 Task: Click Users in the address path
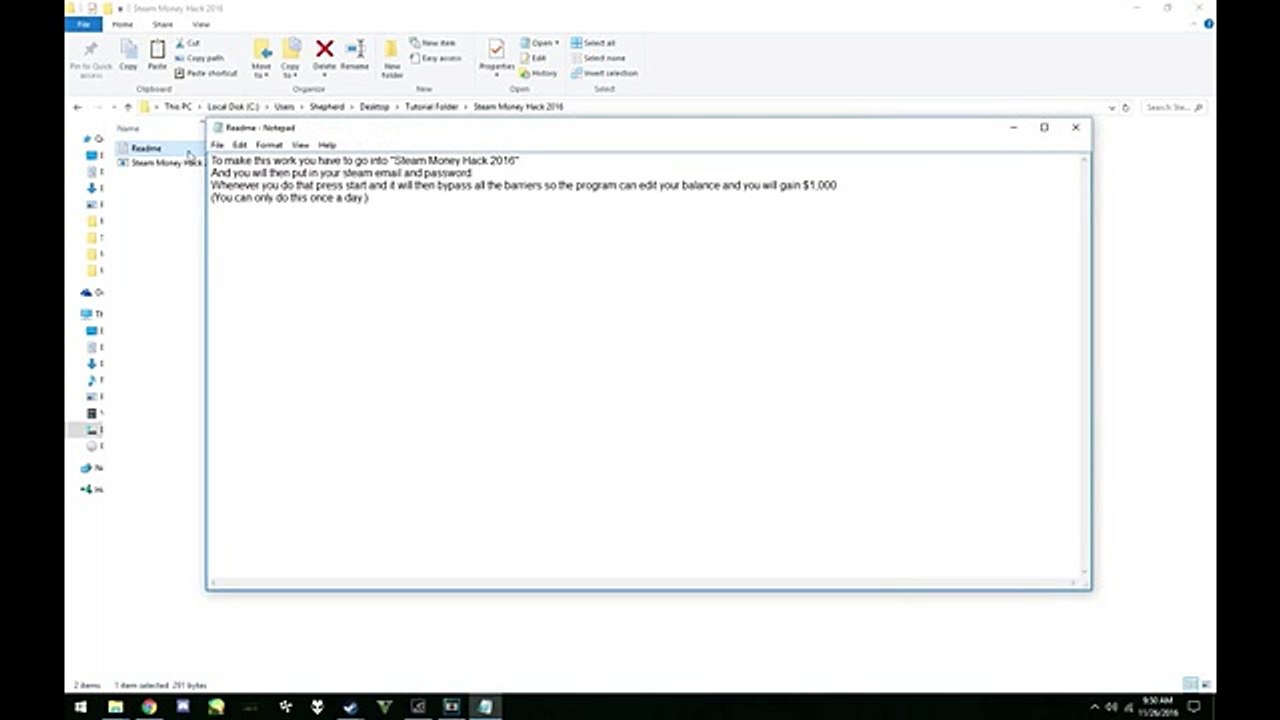point(285,107)
